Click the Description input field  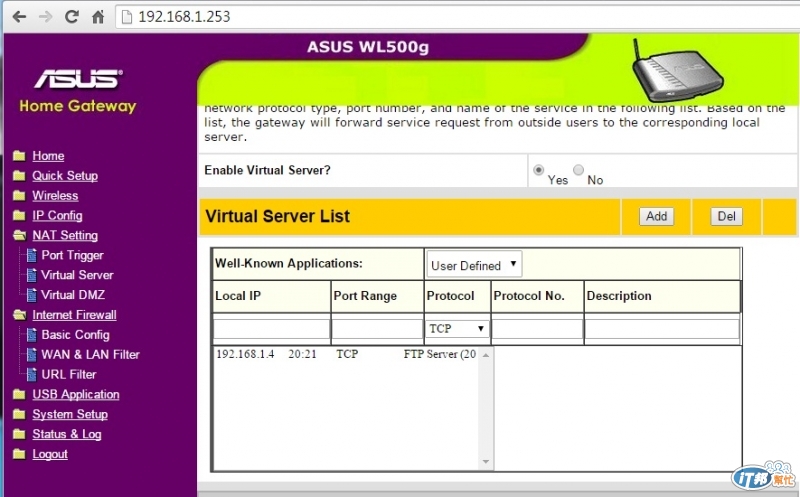click(x=662, y=329)
